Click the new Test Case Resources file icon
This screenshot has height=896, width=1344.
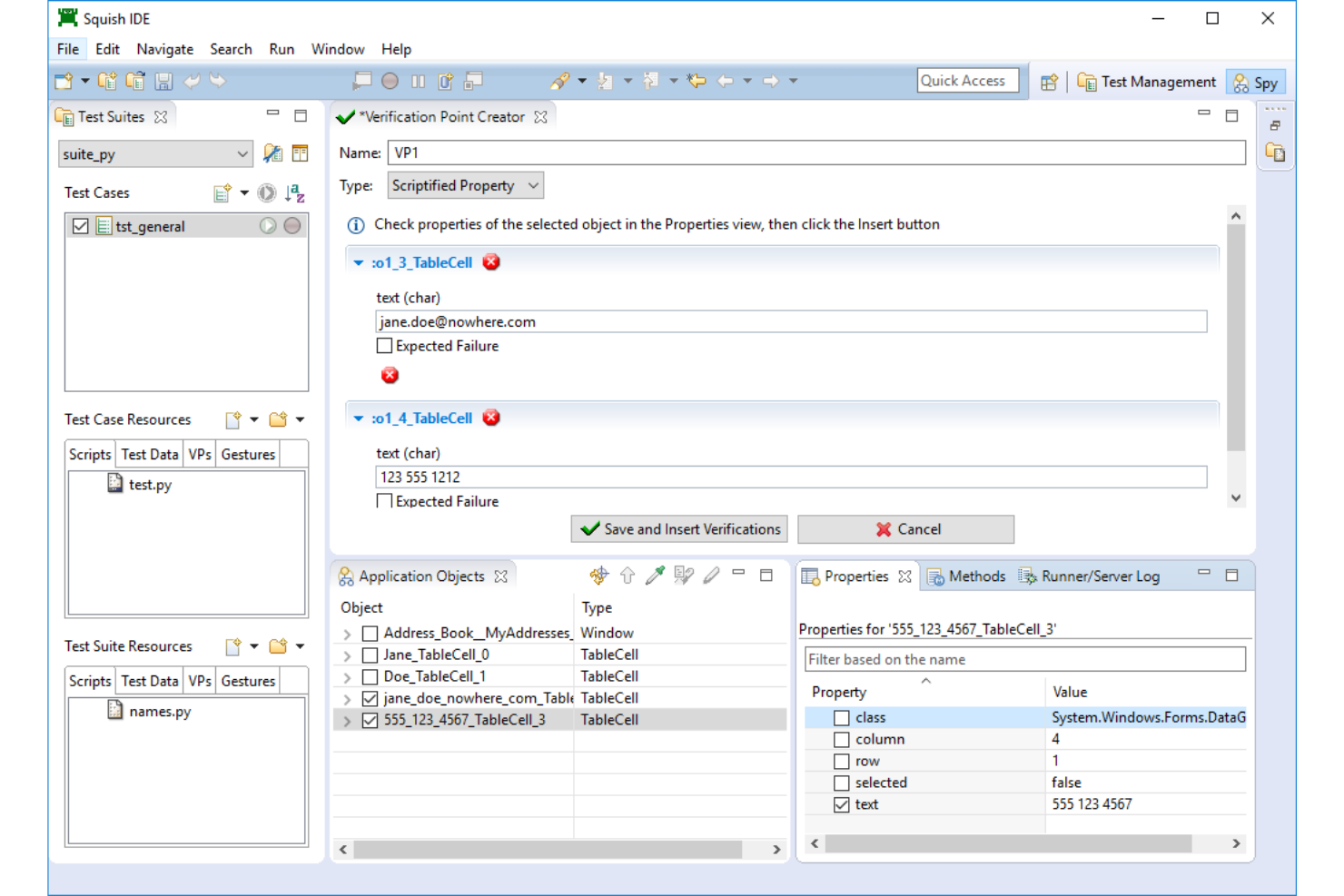coord(233,419)
